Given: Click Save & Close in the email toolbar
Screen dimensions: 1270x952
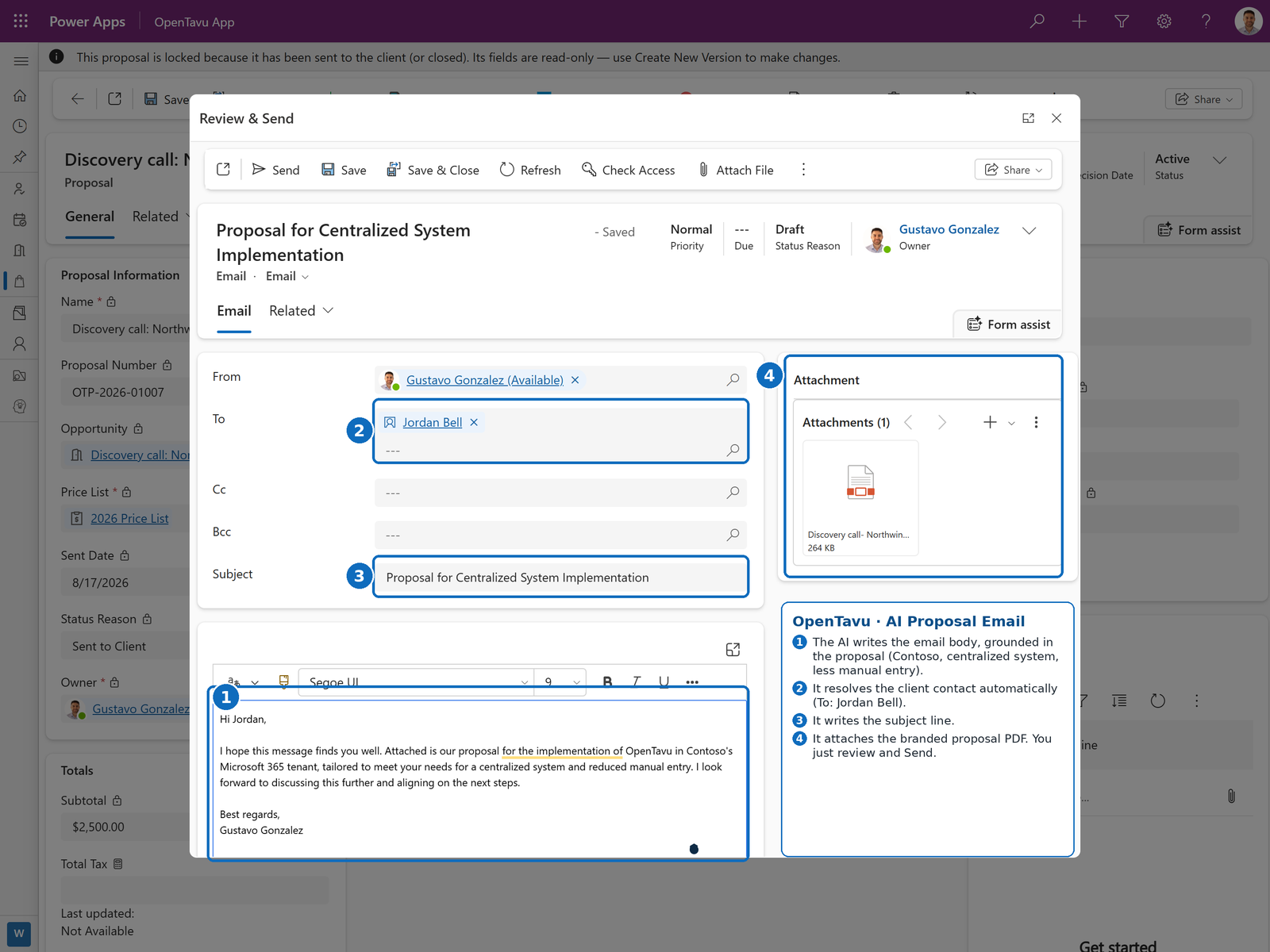Looking at the screenshot, I should point(433,170).
